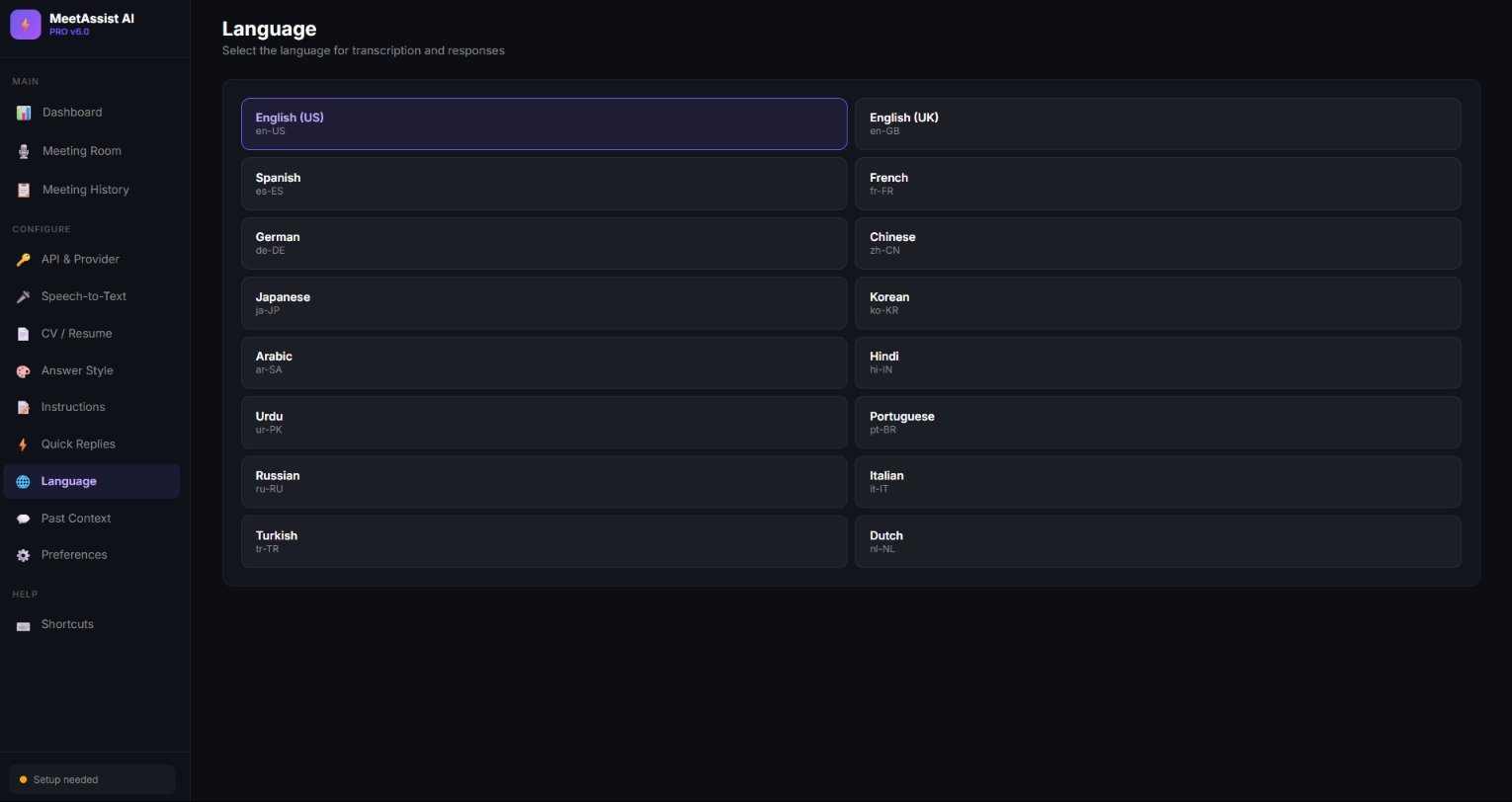The width and height of the screenshot is (1512, 802).
Task: Click the Preferences gear icon
Action: click(x=23, y=555)
